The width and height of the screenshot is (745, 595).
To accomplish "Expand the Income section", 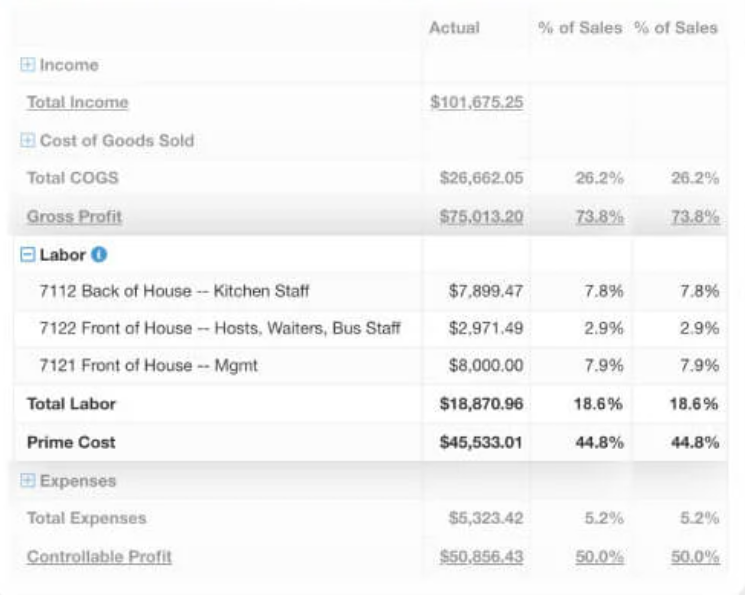I will coord(28,65).
